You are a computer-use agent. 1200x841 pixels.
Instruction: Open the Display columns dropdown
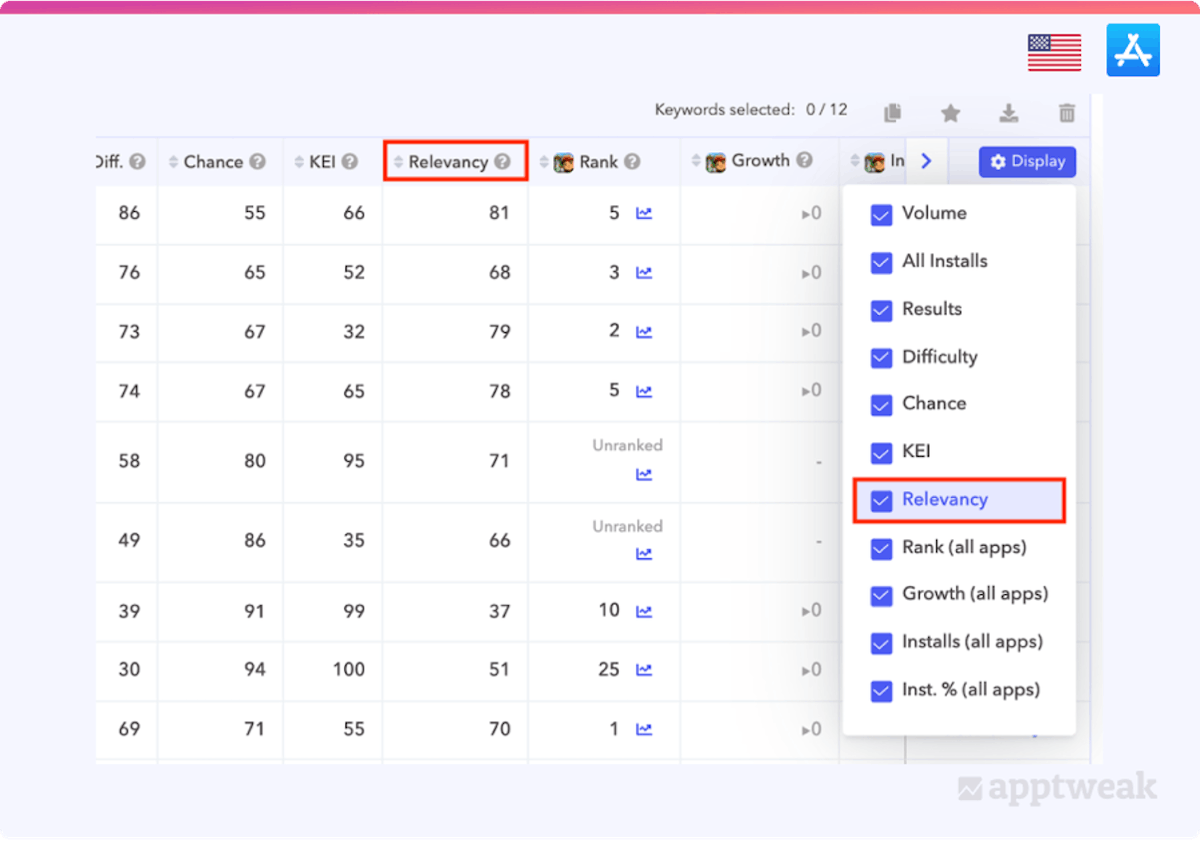(1027, 162)
